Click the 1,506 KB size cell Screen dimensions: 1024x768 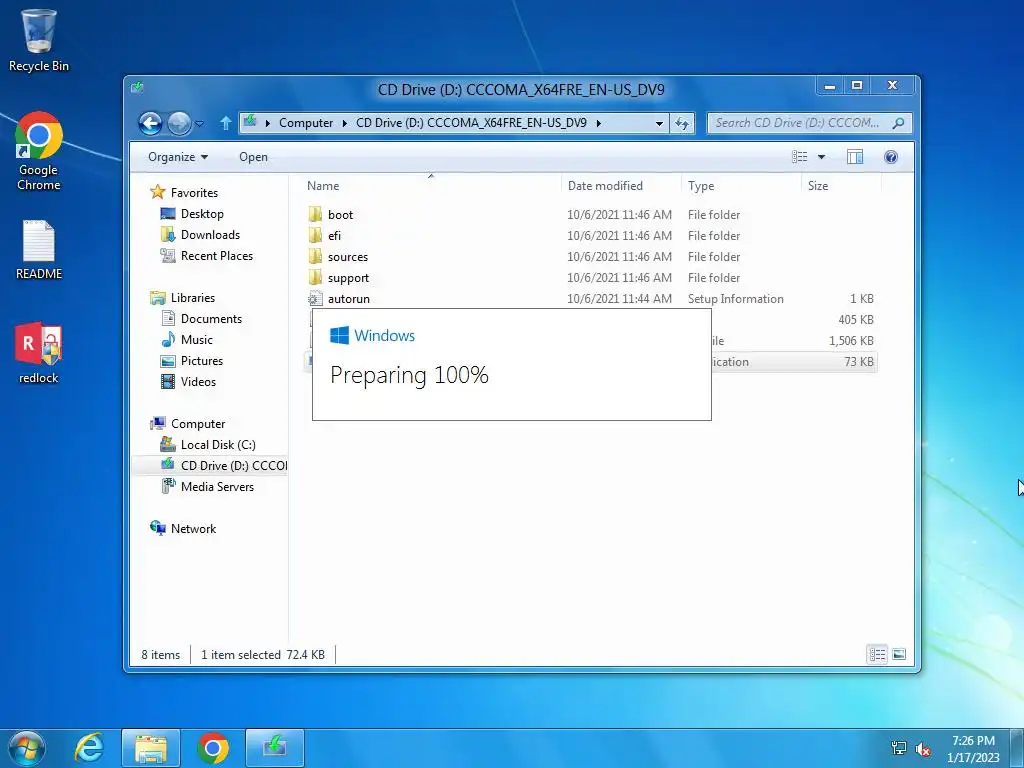click(851, 340)
